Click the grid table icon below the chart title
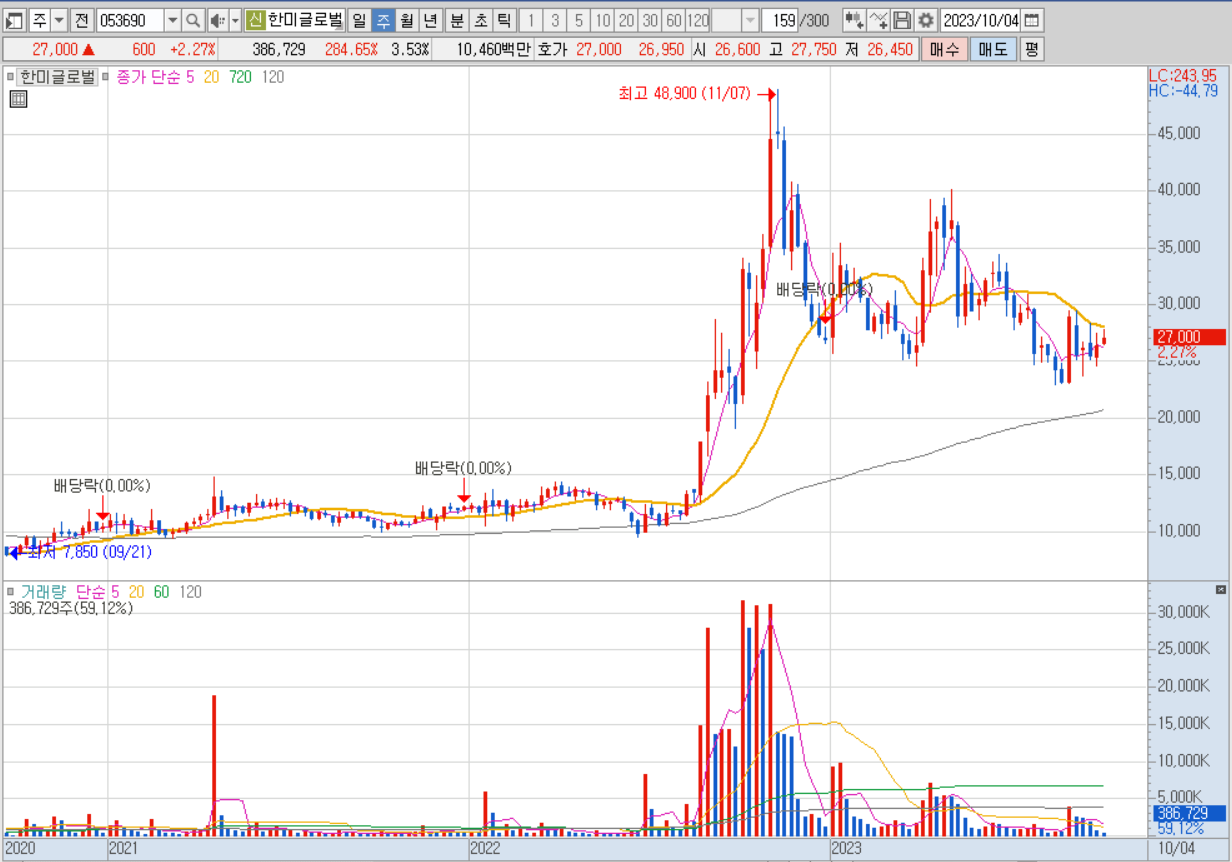 (18, 98)
